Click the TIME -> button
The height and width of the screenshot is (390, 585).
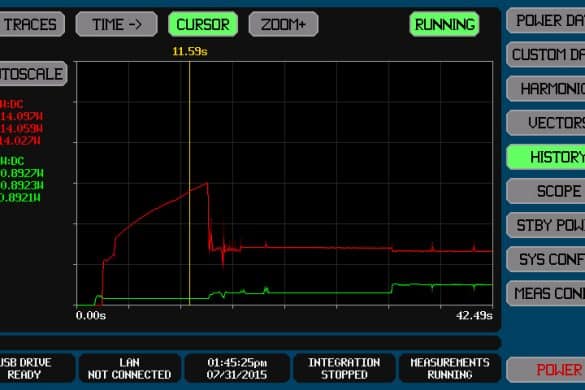click(x=116, y=24)
